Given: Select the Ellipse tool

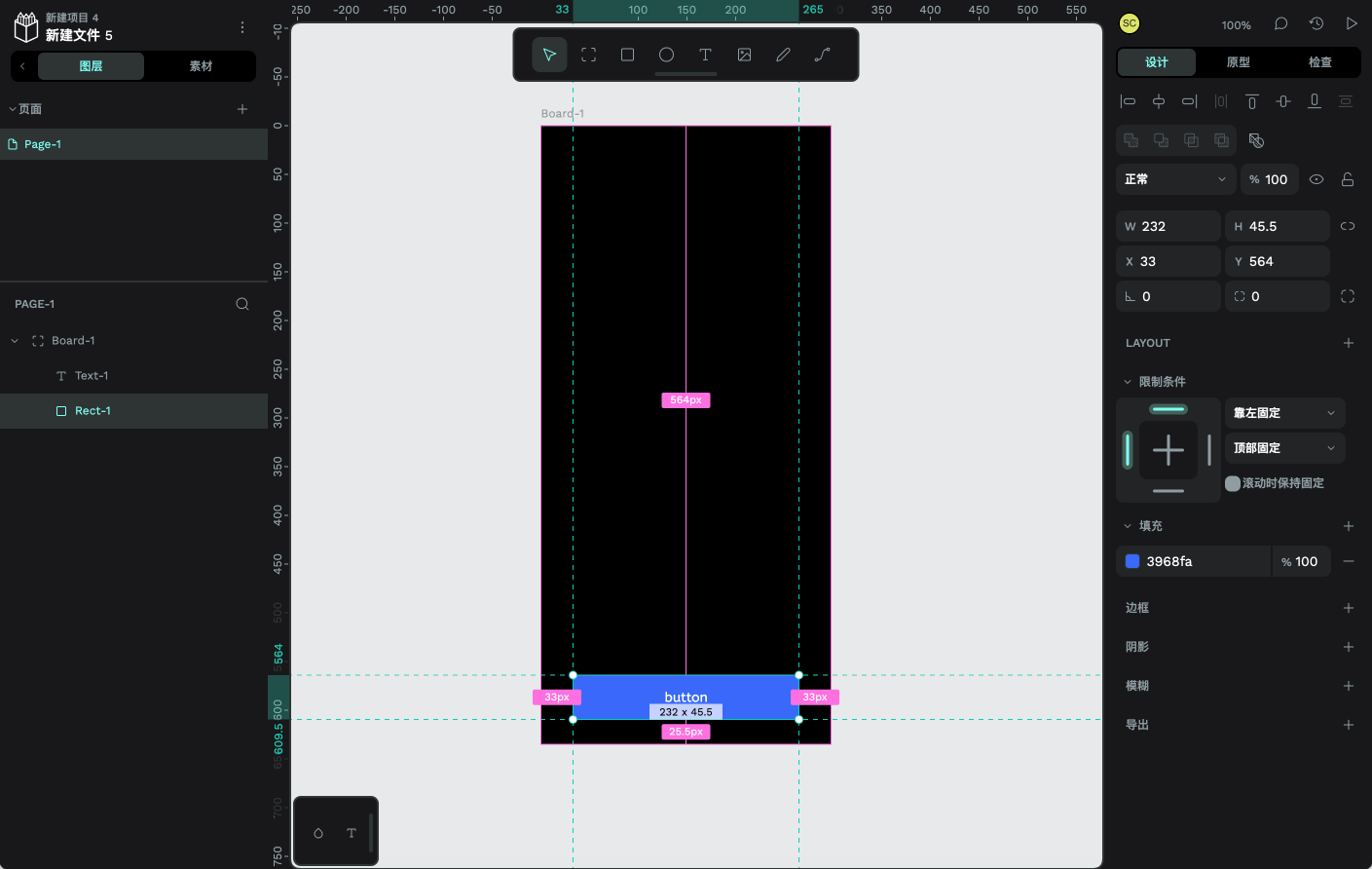Looking at the screenshot, I should (666, 55).
